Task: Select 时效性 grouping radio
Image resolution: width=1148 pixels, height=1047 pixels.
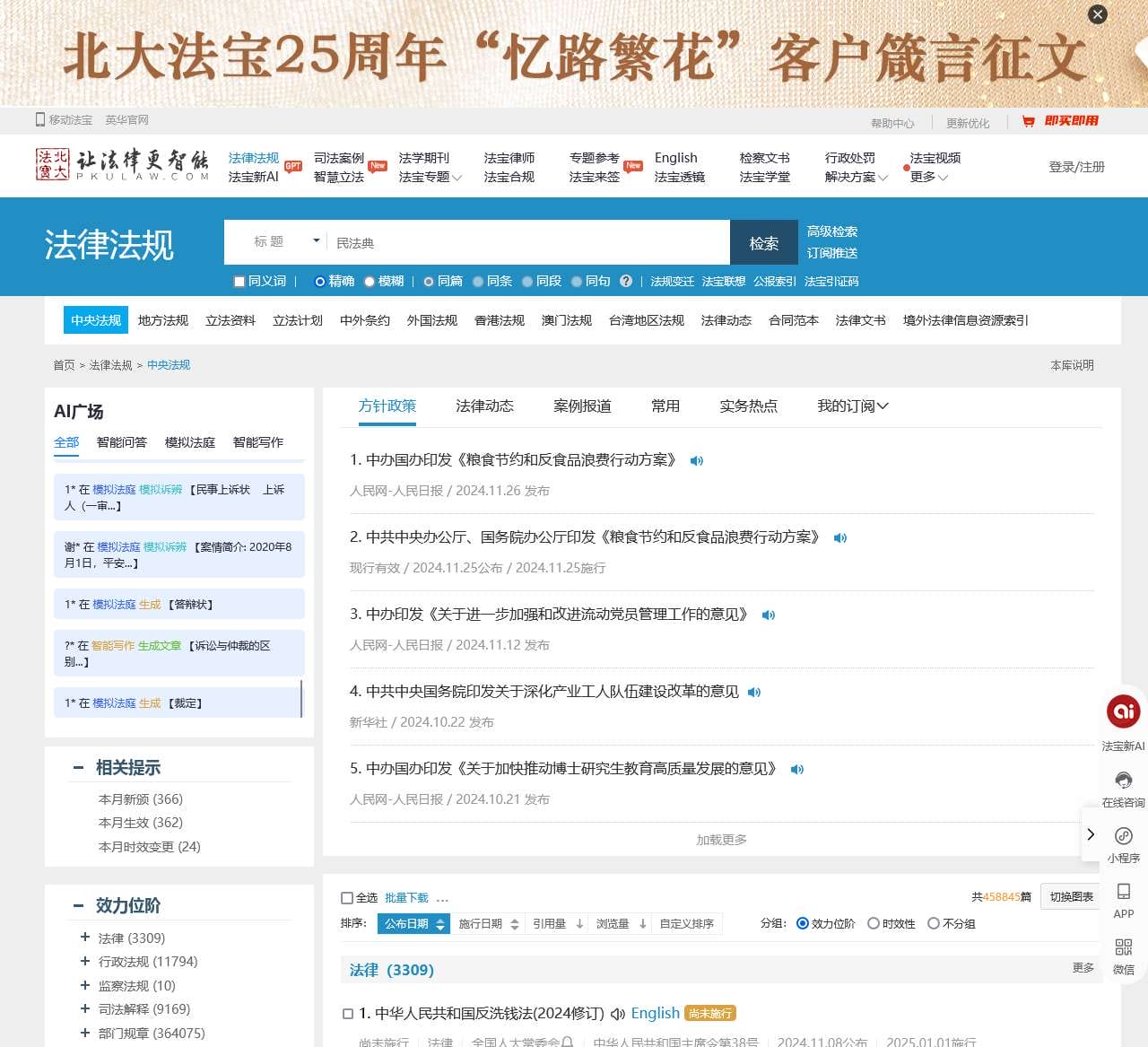Action: tap(874, 923)
